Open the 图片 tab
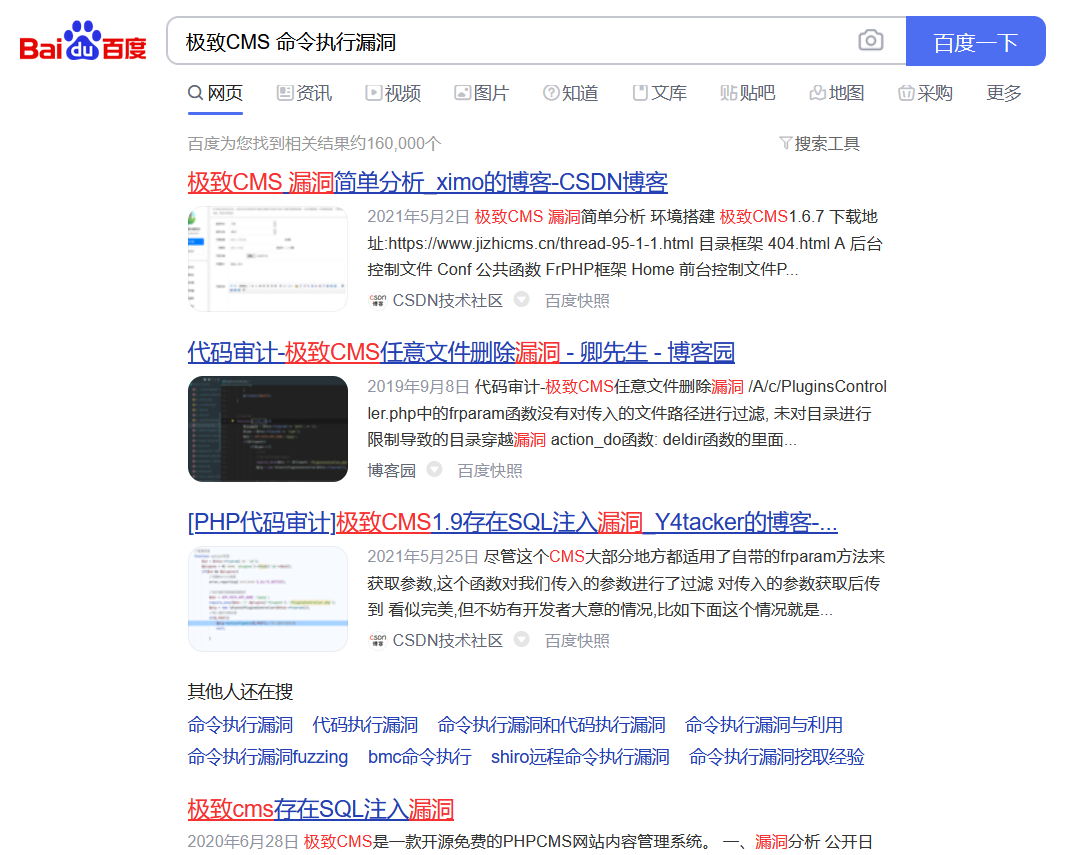This screenshot has width=1078, height=855. 481,93
